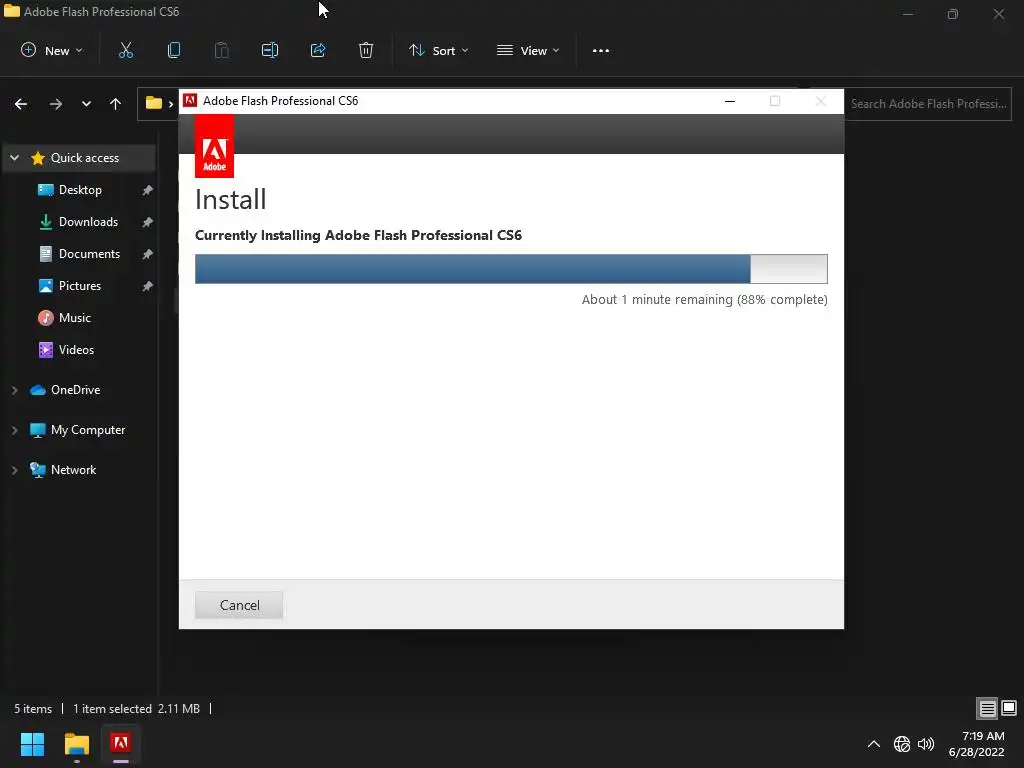Select OneDrive in the sidebar
This screenshot has height=768, width=1024.
click(75, 390)
